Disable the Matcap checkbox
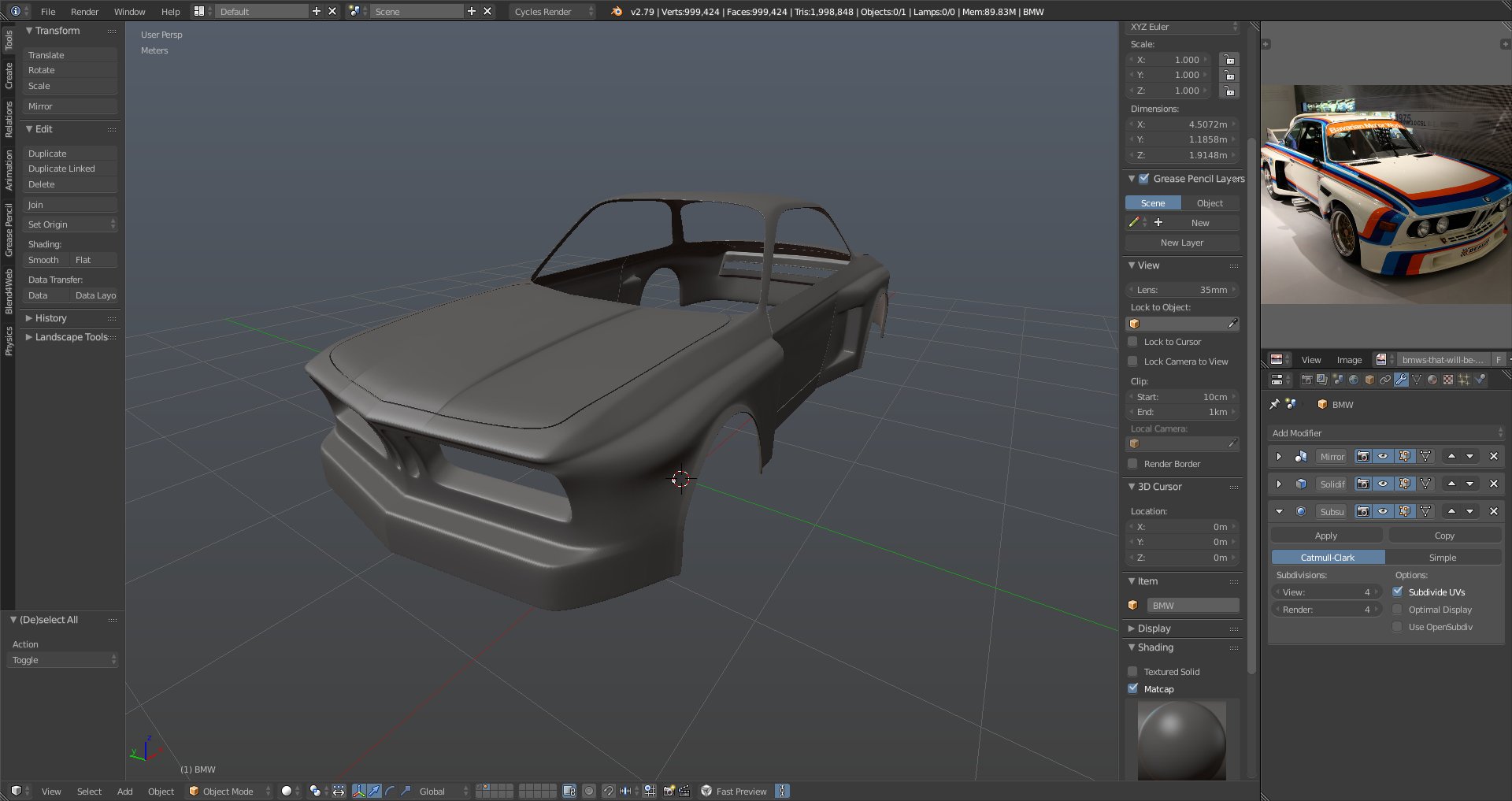Image resolution: width=1512 pixels, height=801 pixels. point(1132,688)
